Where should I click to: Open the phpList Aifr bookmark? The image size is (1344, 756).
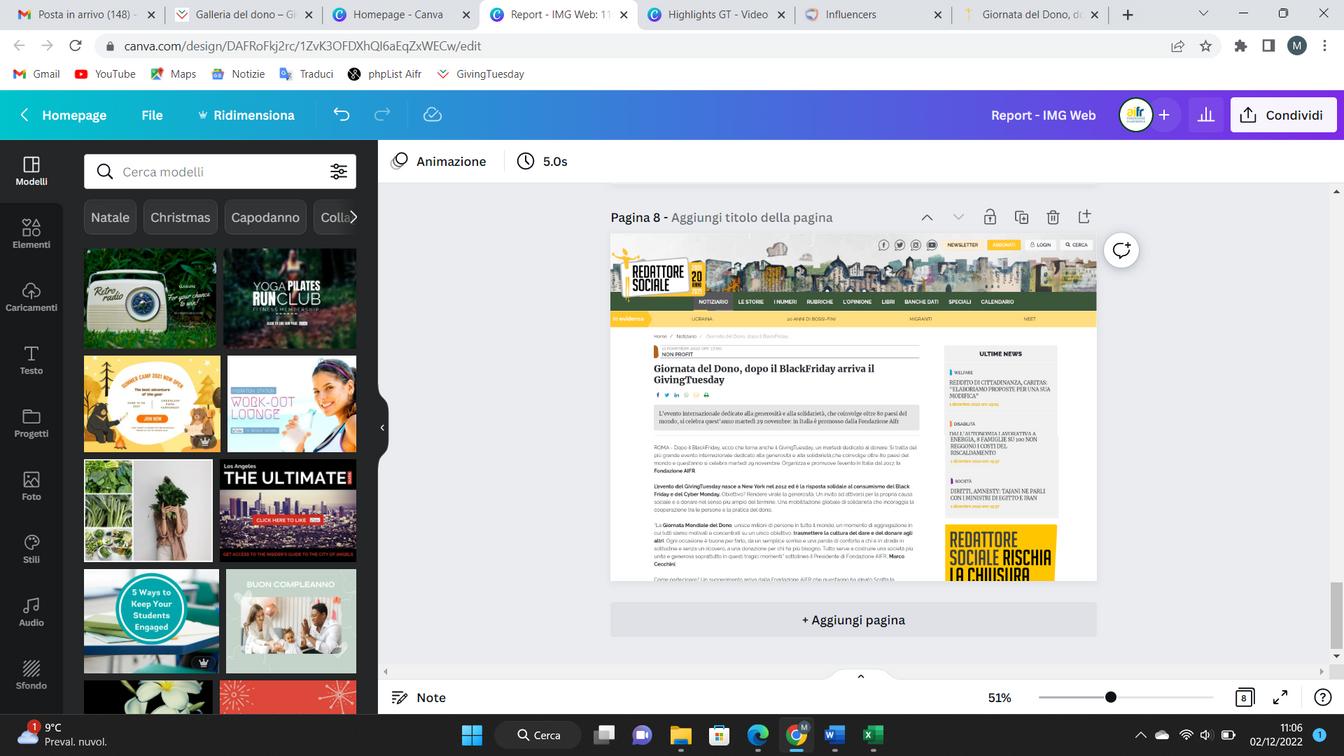(x=385, y=74)
